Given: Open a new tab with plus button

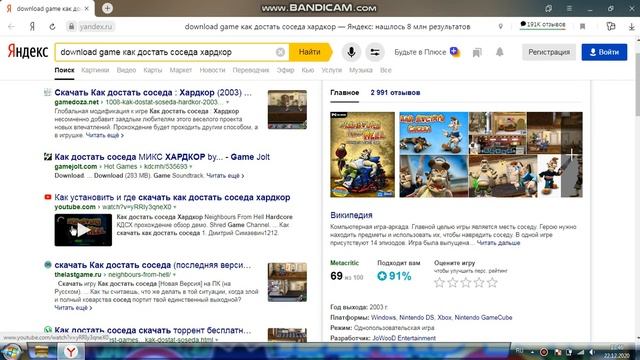Looking at the screenshot, I should coord(107,8).
